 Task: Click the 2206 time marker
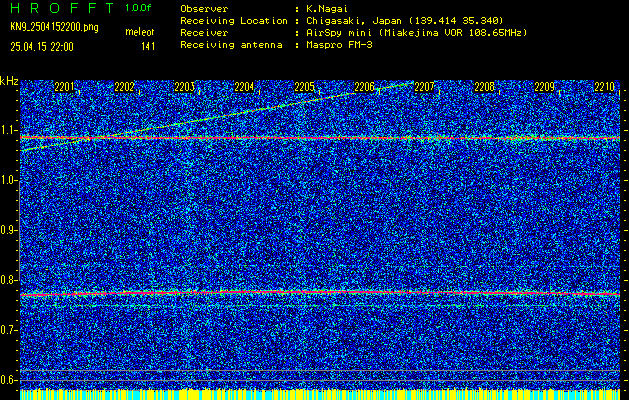coord(365,87)
